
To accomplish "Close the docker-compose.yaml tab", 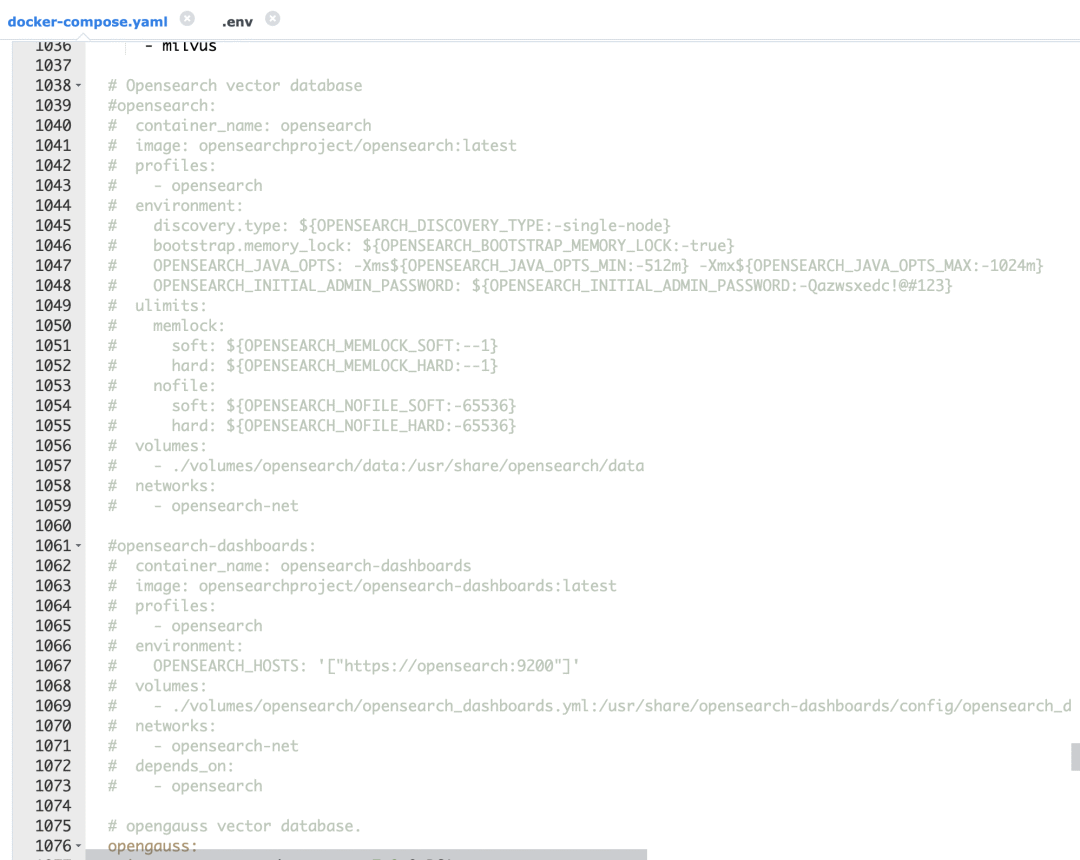I will (187, 19).
